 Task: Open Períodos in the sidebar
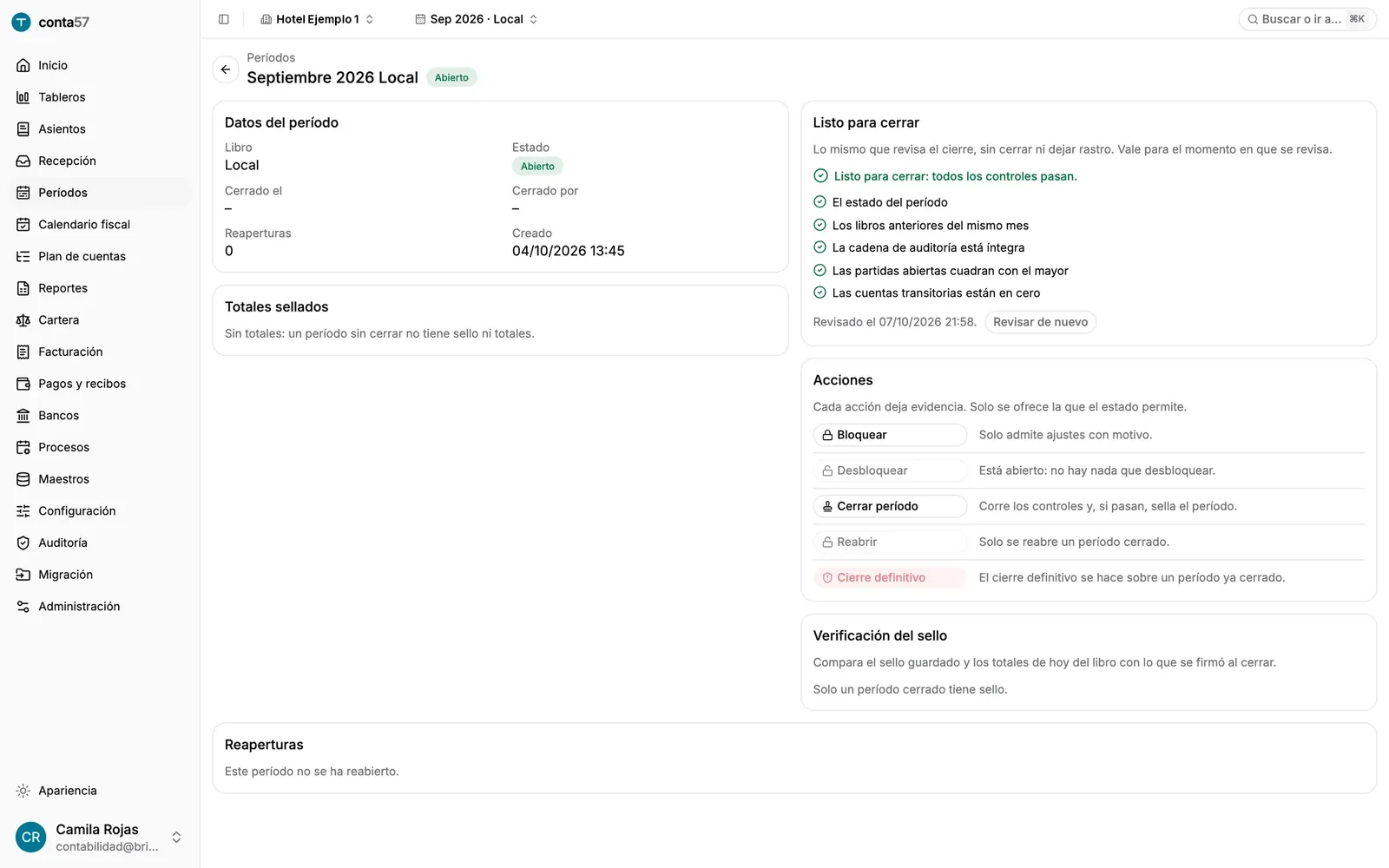[x=101, y=193]
